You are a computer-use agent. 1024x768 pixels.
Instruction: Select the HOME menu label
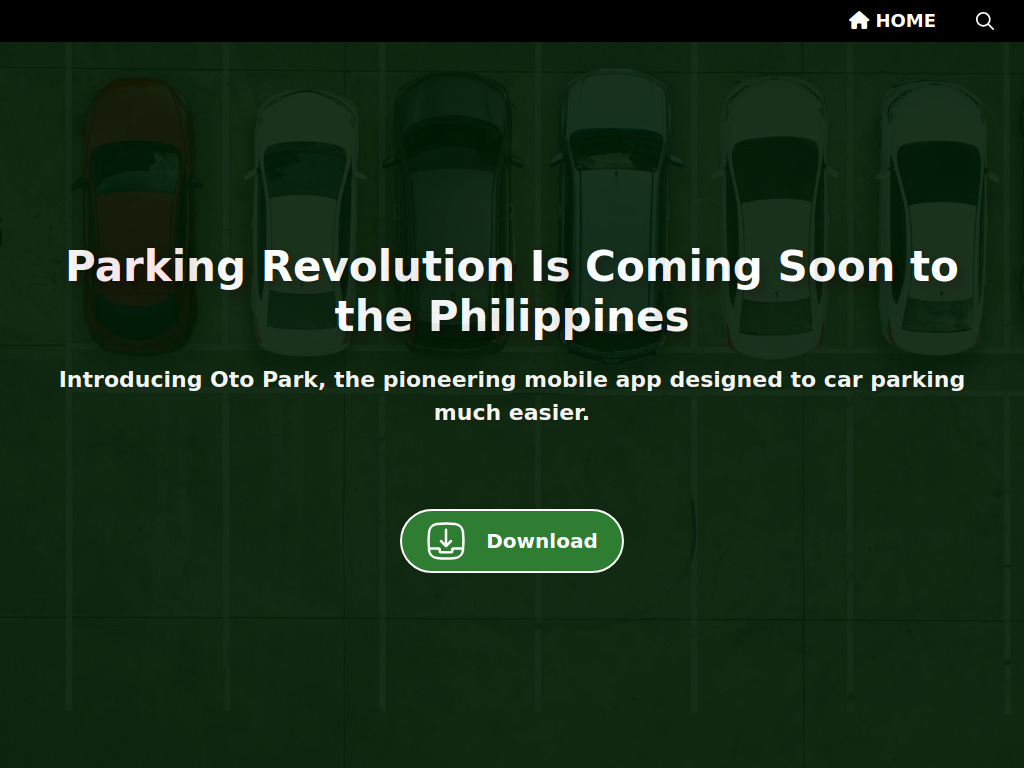905,21
